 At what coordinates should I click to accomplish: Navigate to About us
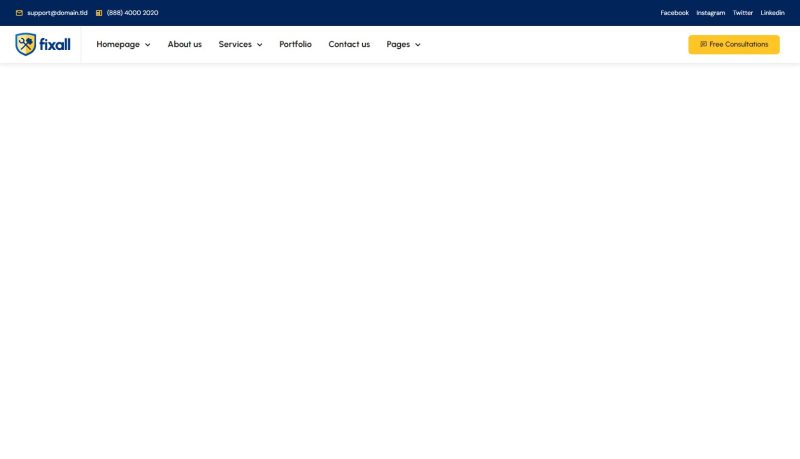coord(185,44)
